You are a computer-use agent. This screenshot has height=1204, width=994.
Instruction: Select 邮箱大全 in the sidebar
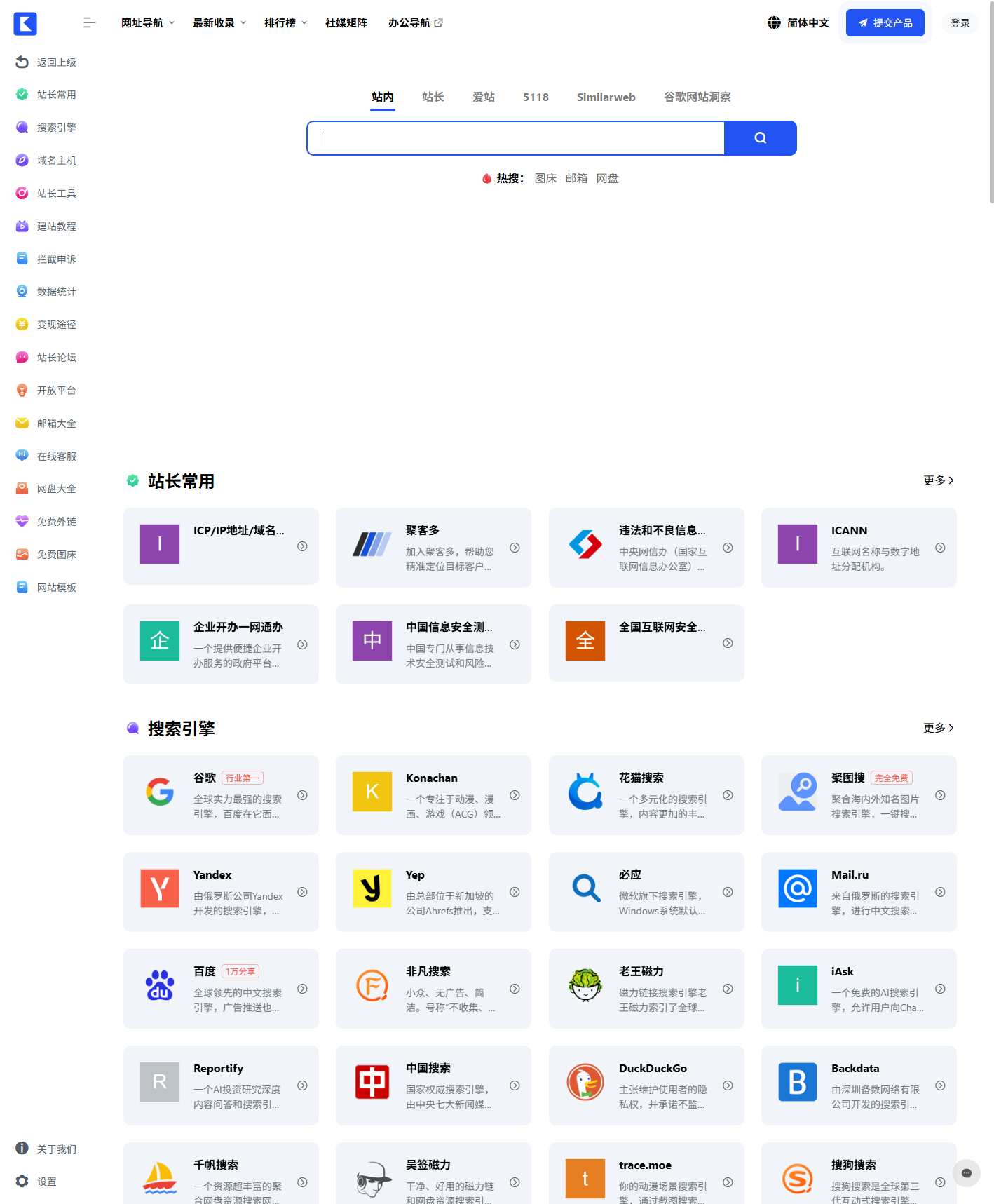point(46,424)
